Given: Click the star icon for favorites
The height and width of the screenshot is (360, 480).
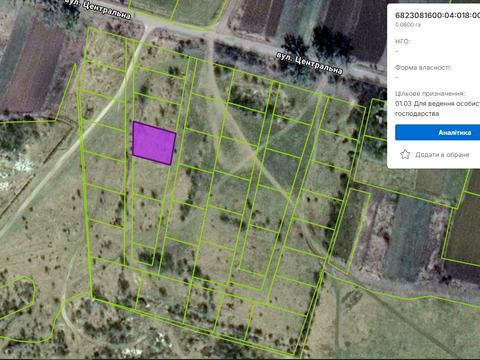Looking at the screenshot, I should [405, 154].
